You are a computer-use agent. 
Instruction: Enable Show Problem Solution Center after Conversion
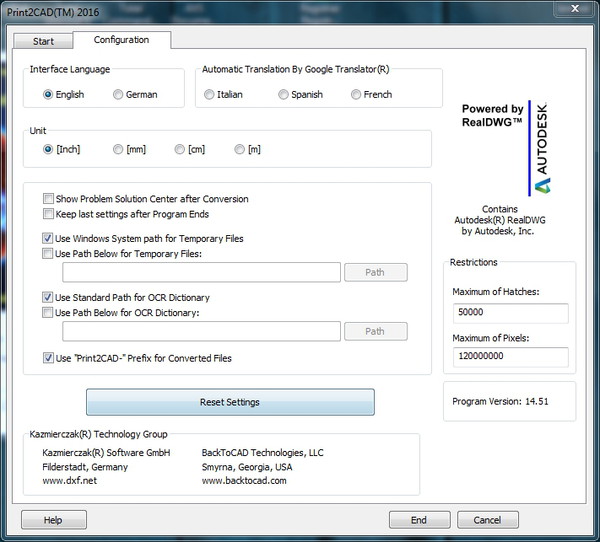146,199
